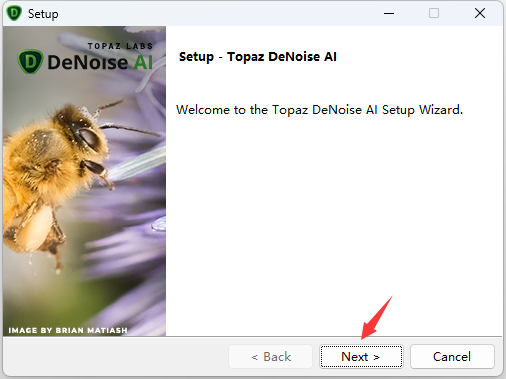Click the "Setup - Topaz DeNoise AI" heading
Viewport: 506px width, 379px height.
258,57
